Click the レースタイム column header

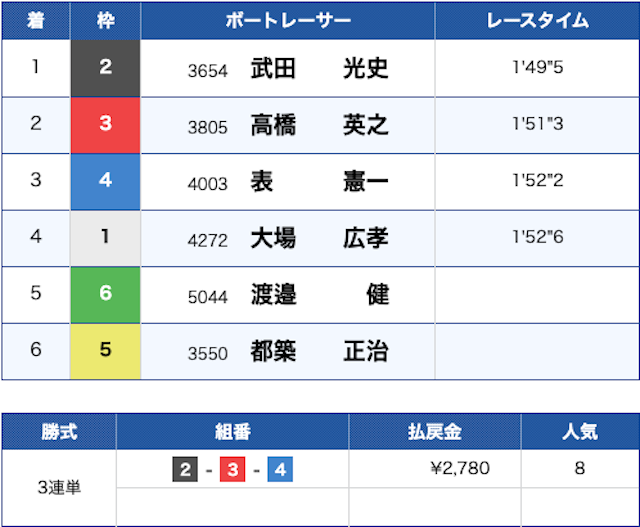pos(537,21)
